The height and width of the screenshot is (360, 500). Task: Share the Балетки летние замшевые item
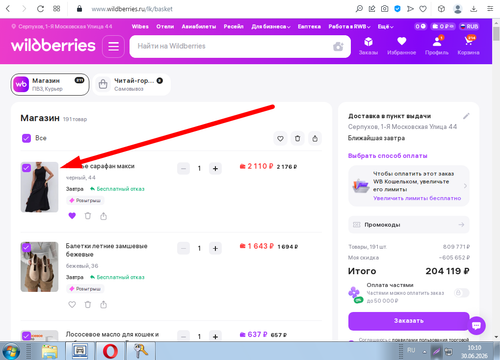(104, 304)
